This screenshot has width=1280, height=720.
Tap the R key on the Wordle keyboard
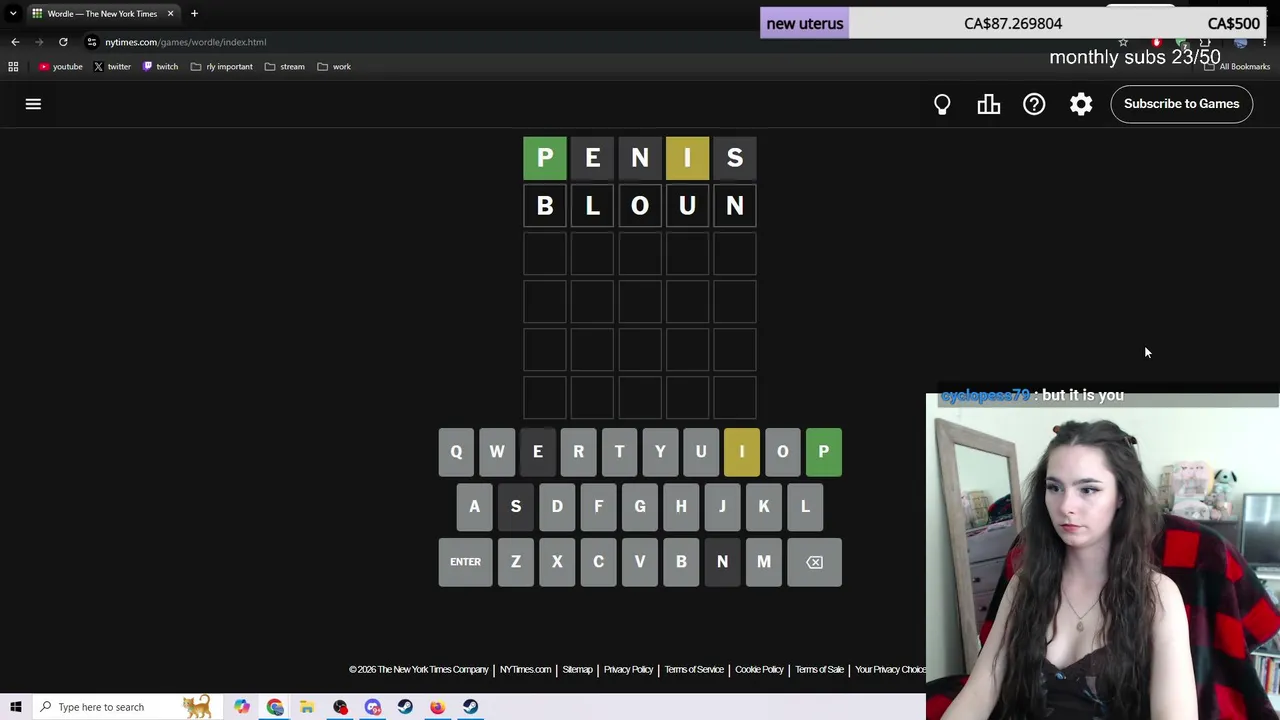pyautogui.click(x=578, y=452)
